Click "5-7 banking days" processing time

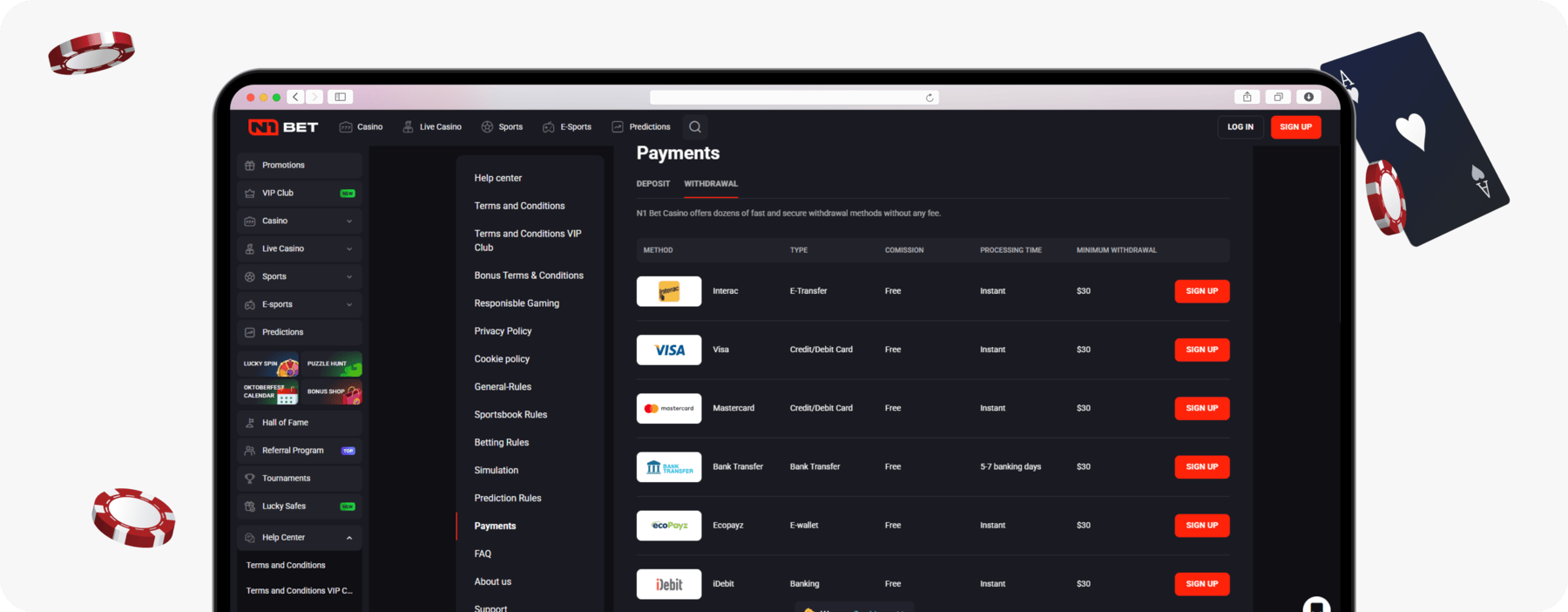1010,467
